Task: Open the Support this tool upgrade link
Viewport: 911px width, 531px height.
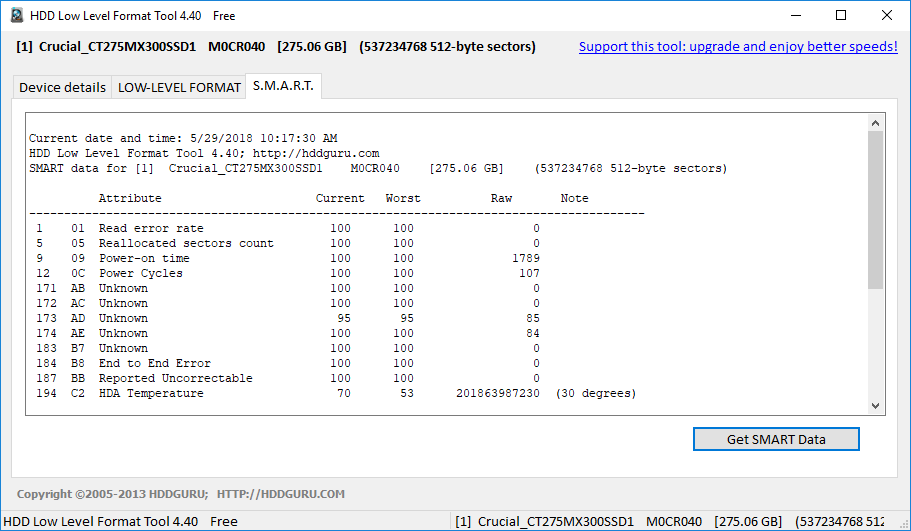Action: (738, 46)
